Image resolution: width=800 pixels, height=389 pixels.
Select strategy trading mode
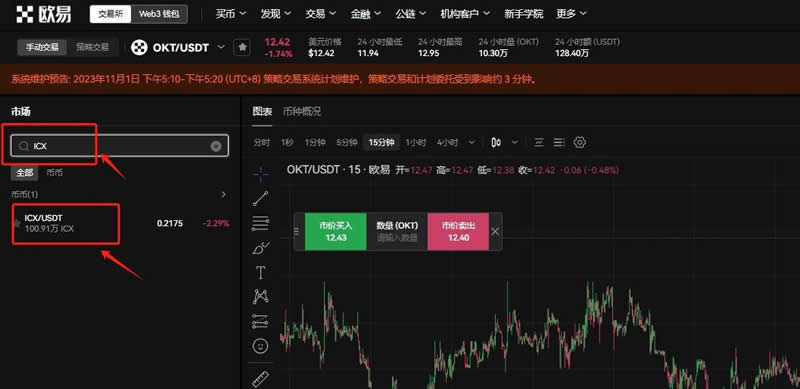tap(92, 47)
